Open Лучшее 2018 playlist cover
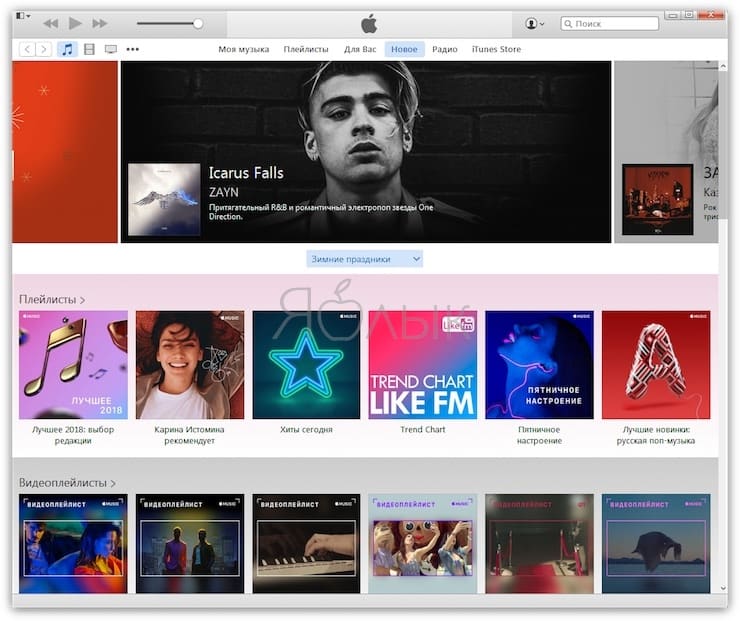740x621 pixels. 73,365
